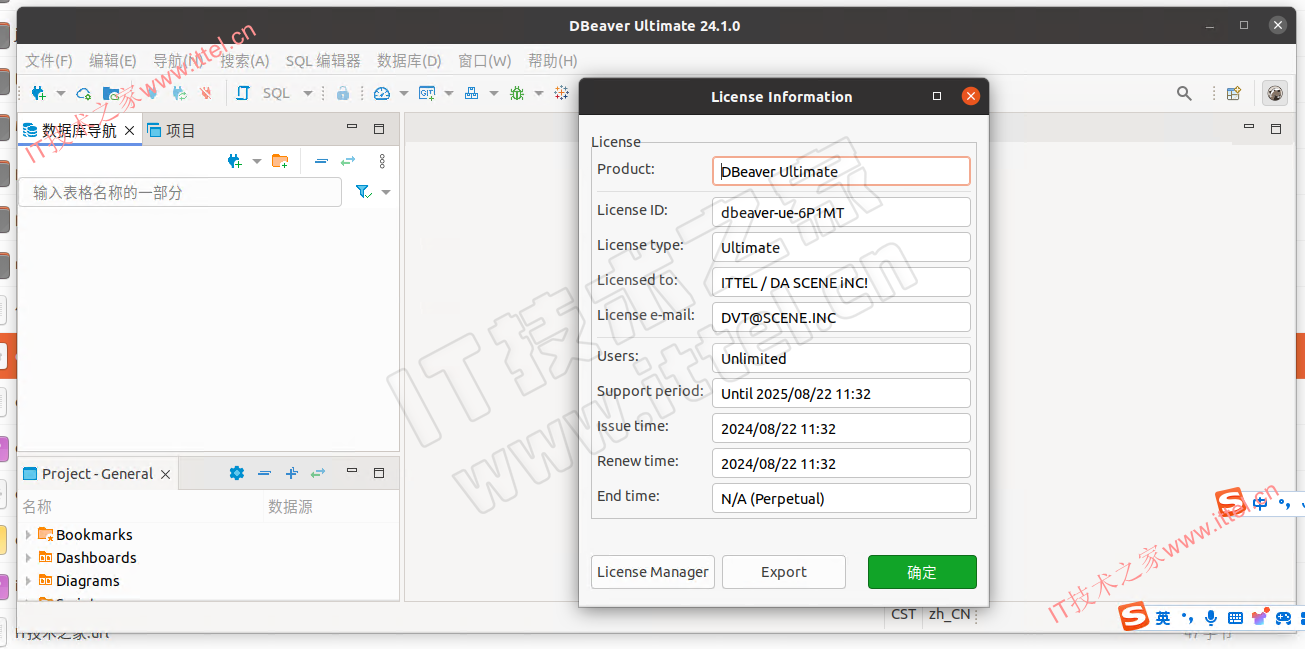Select the DBeaver beaver perspective button
Image resolution: width=1305 pixels, height=649 pixels.
coord(1275,93)
